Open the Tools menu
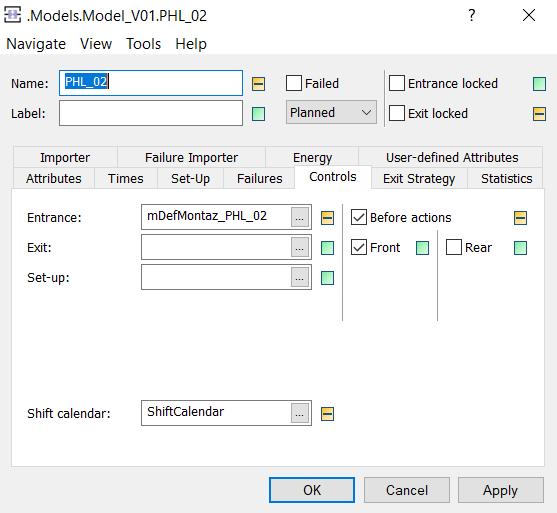 coord(144,44)
